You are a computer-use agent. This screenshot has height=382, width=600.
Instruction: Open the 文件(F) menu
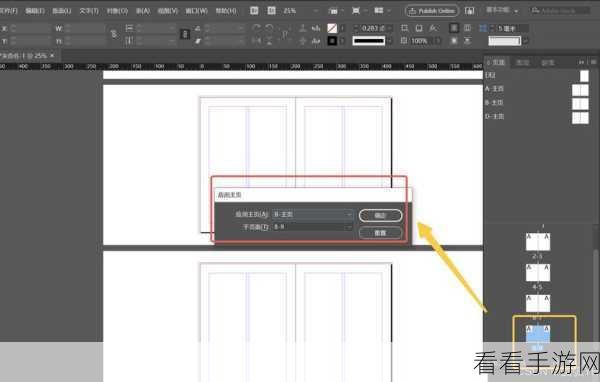[8, 11]
